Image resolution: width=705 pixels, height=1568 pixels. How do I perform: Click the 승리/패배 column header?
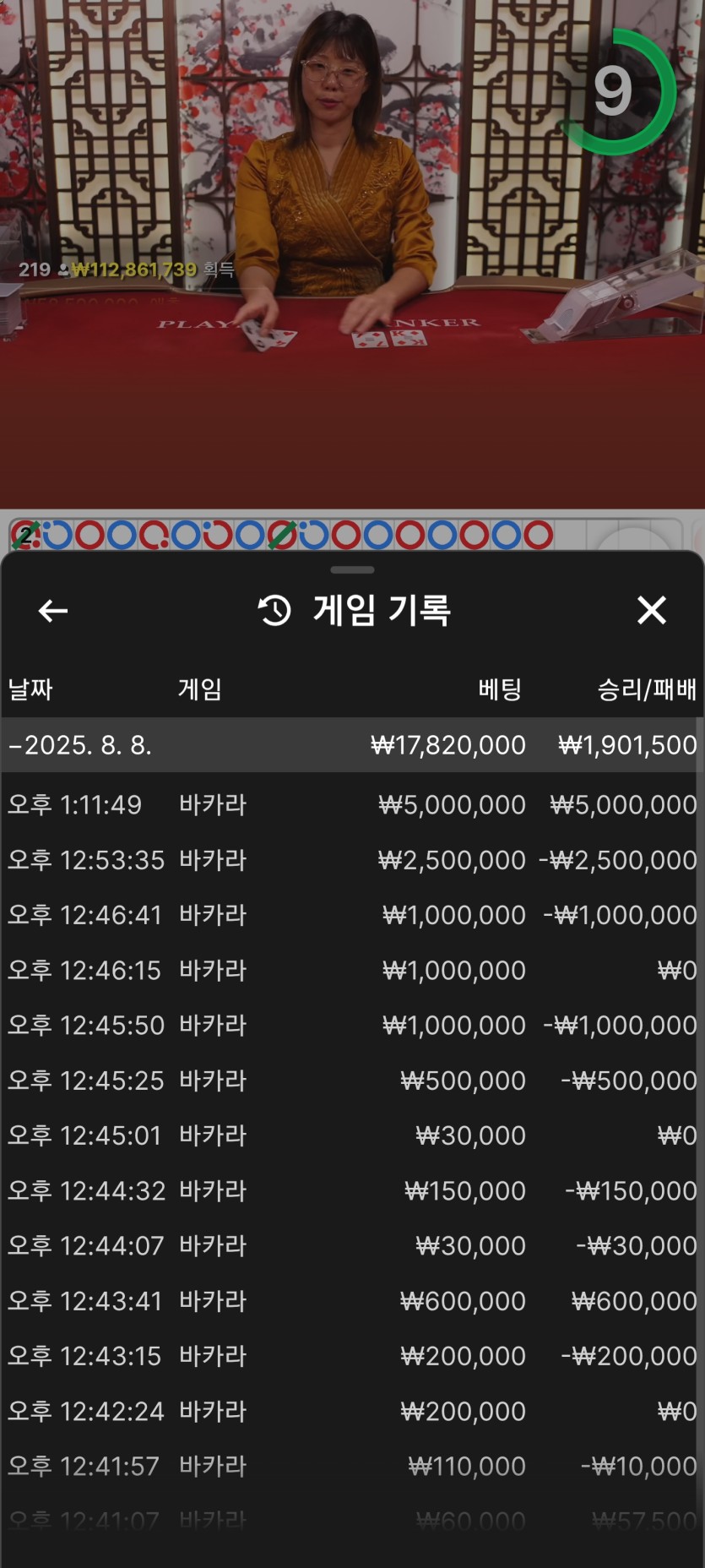click(x=647, y=689)
